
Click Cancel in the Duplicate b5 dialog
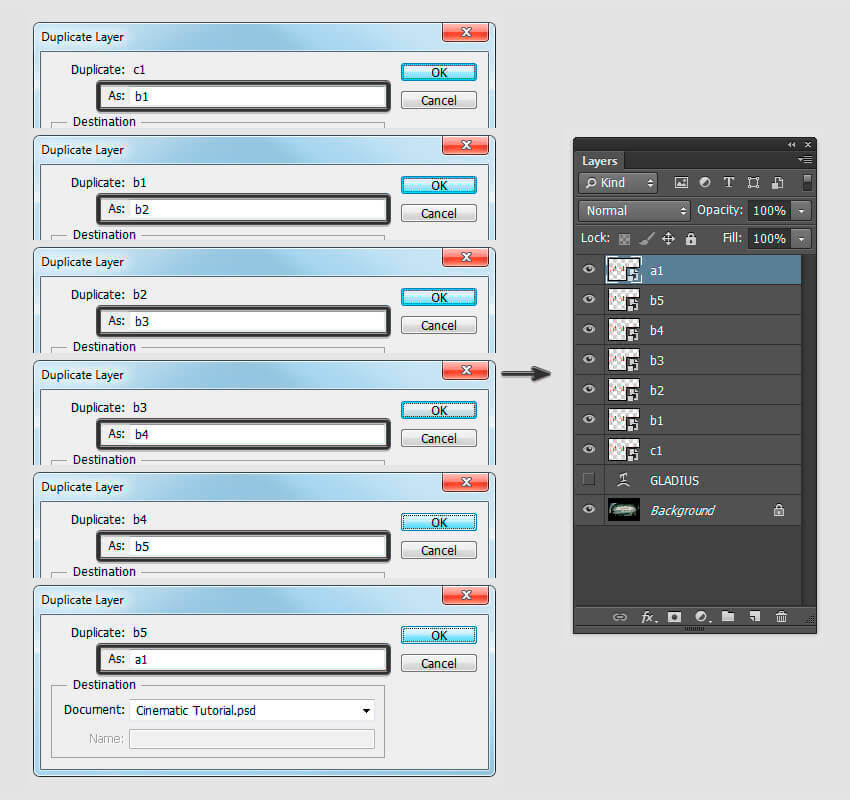(439, 663)
